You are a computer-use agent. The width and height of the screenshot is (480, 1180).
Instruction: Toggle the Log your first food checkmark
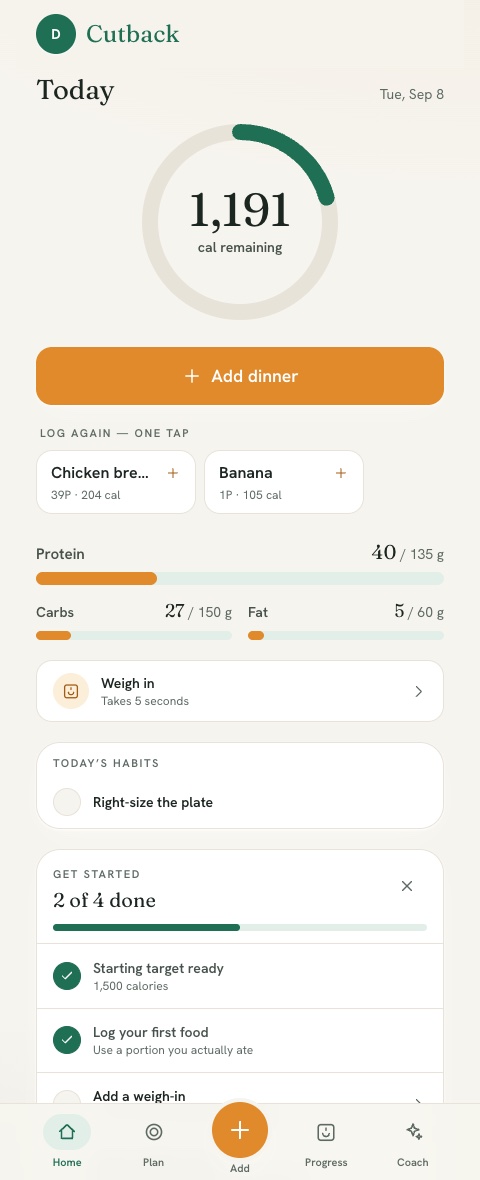pos(67,1040)
